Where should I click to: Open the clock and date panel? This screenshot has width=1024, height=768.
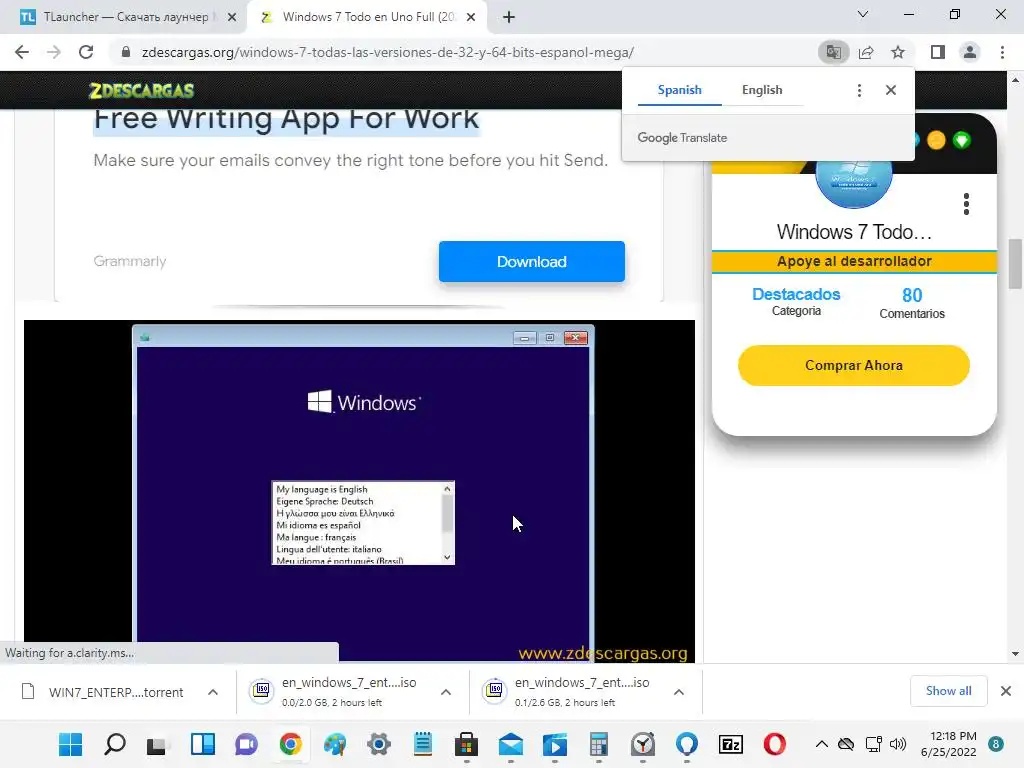949,744
